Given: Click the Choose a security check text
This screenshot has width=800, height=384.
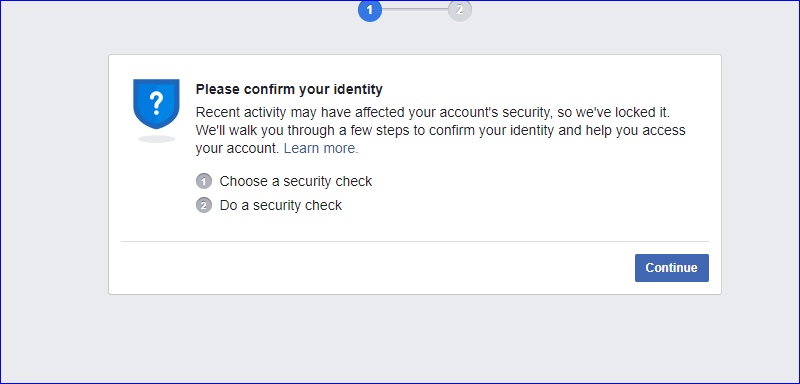Looking at the screenshot, I should click(x=296, y=181).
